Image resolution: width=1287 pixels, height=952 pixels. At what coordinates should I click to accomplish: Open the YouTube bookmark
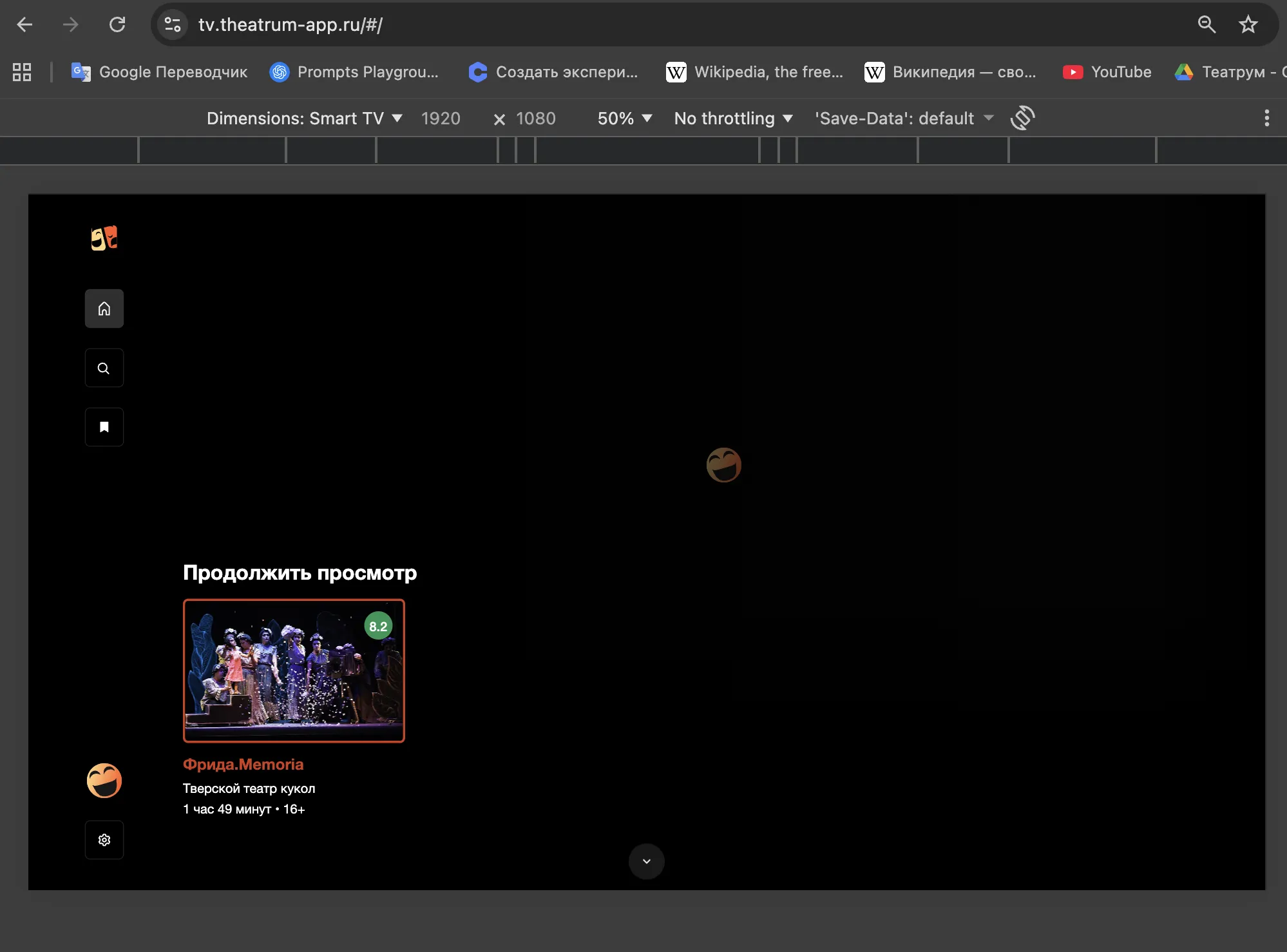[1107, 71]
